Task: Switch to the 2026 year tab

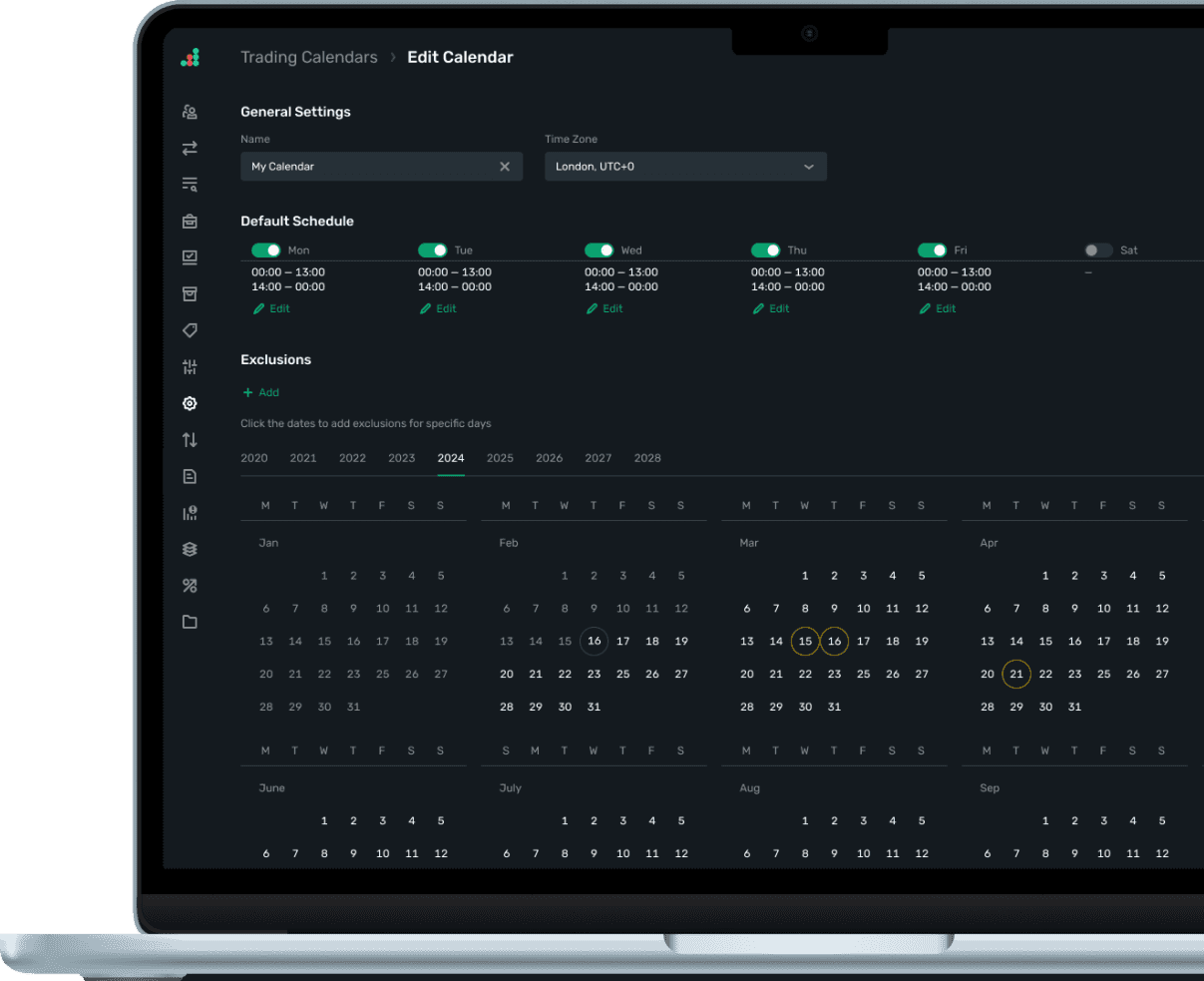Action: coord(550,458)
